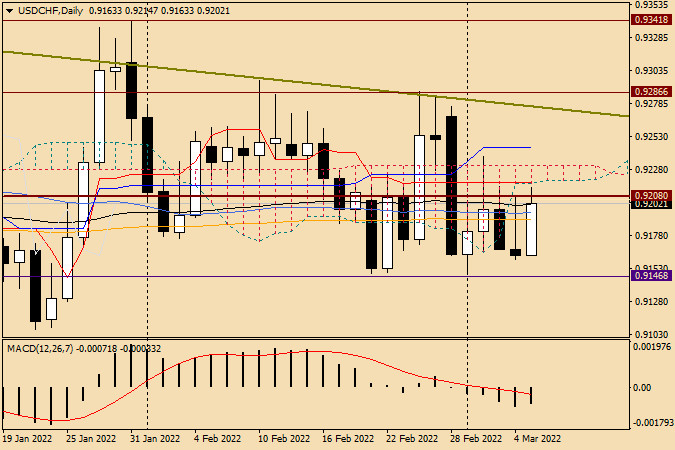Select the purple 0.91468 support label

651,276
